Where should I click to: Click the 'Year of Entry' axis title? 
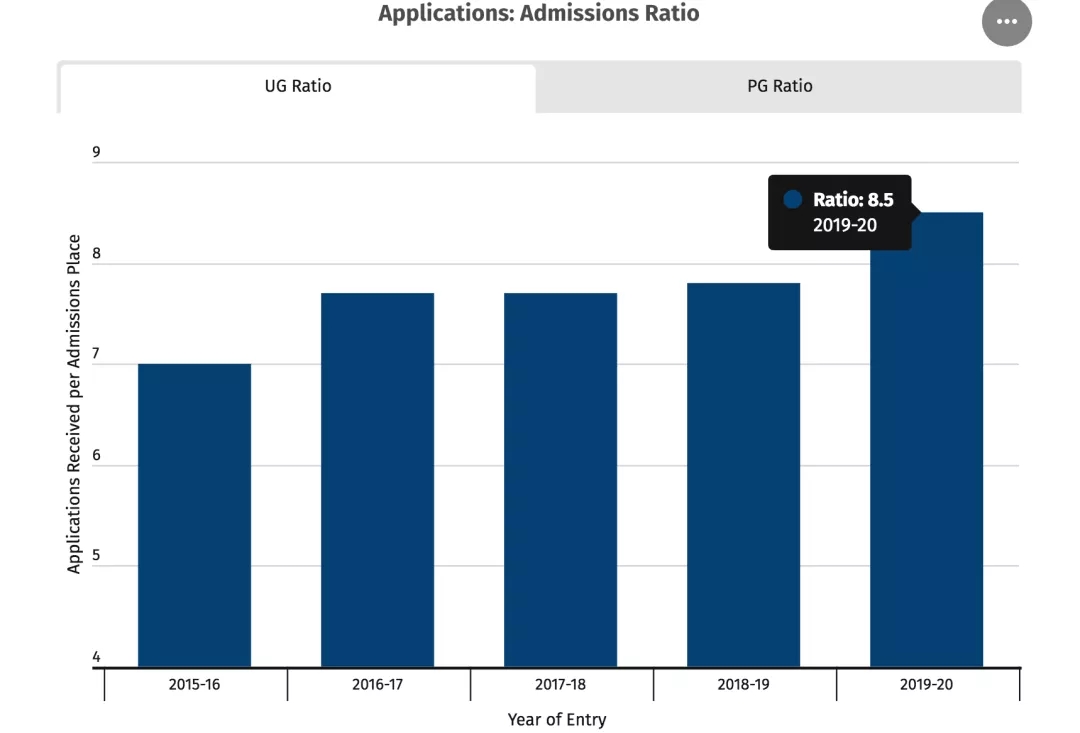(556, 719)
